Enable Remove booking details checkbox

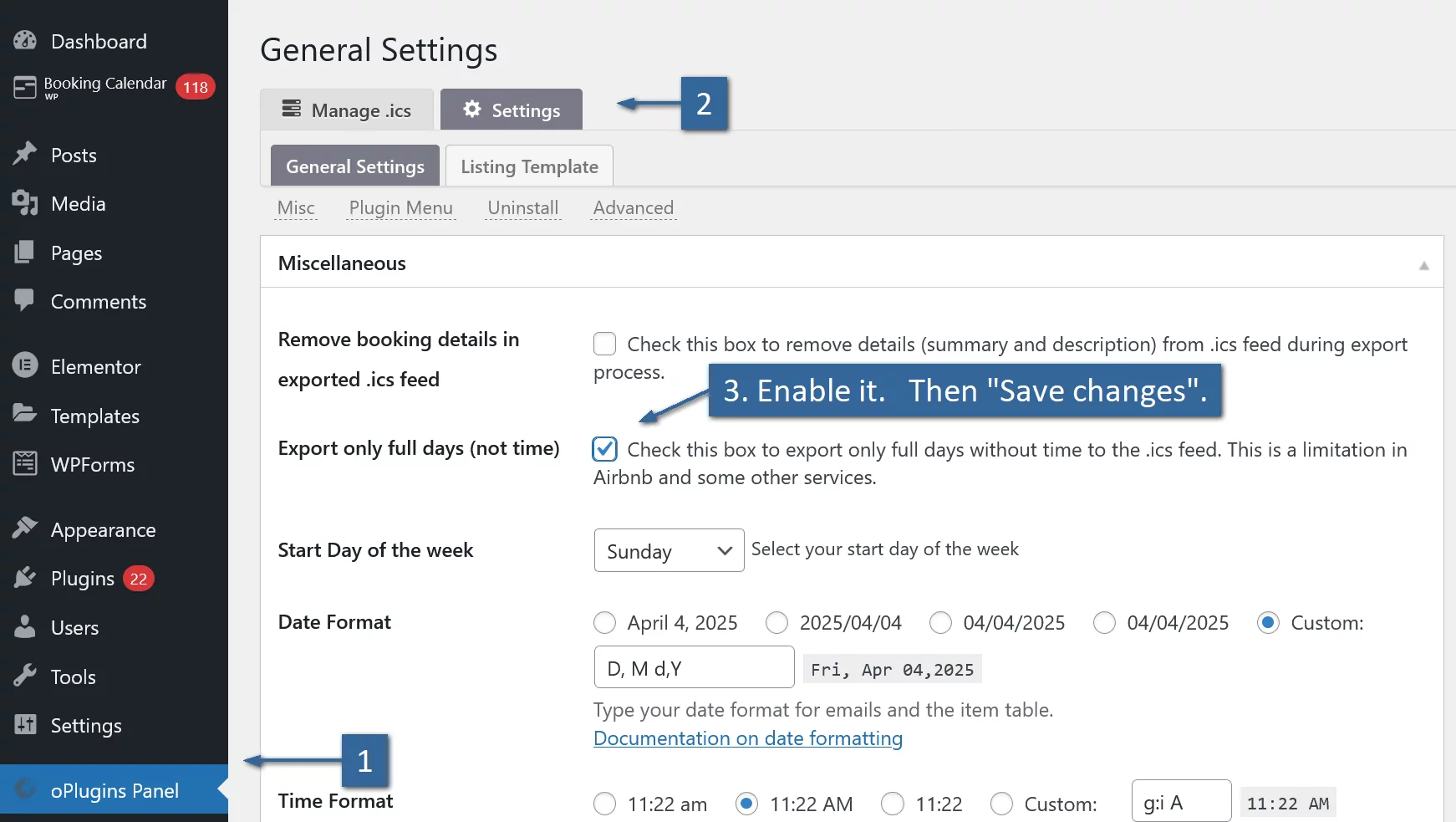tap(604, 344)
